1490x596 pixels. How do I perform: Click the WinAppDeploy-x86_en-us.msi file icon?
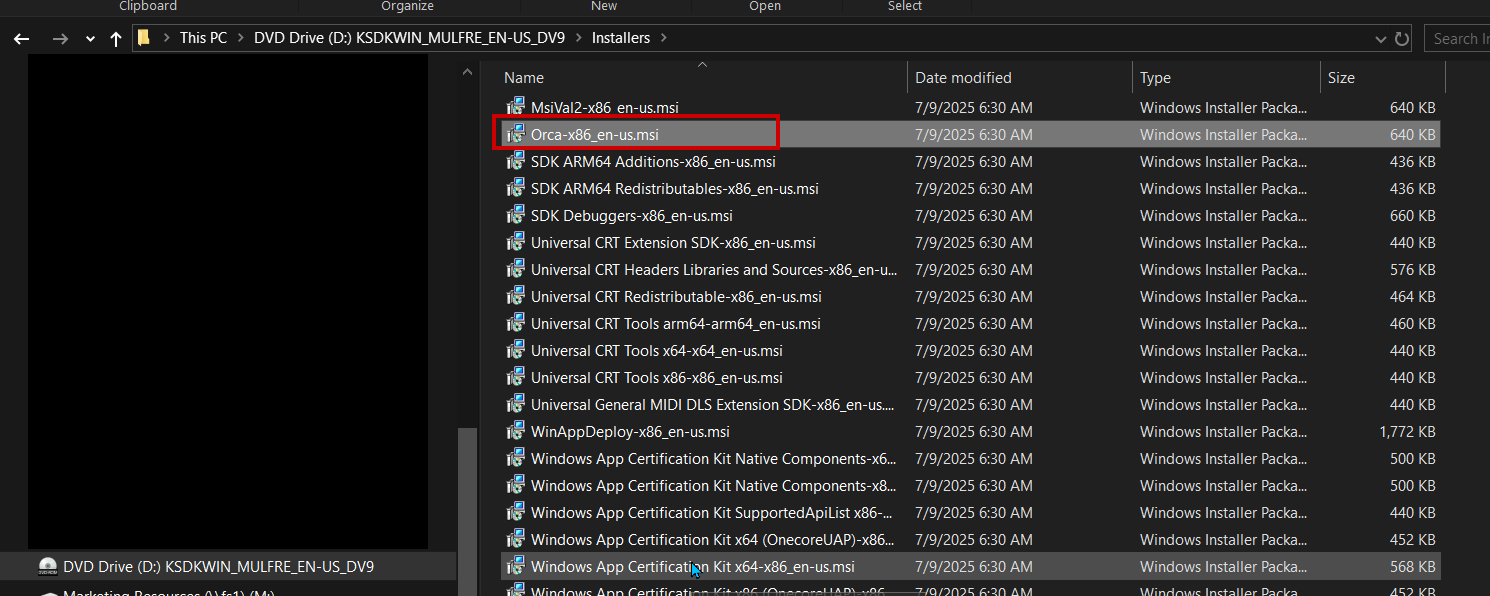point(516,431)
